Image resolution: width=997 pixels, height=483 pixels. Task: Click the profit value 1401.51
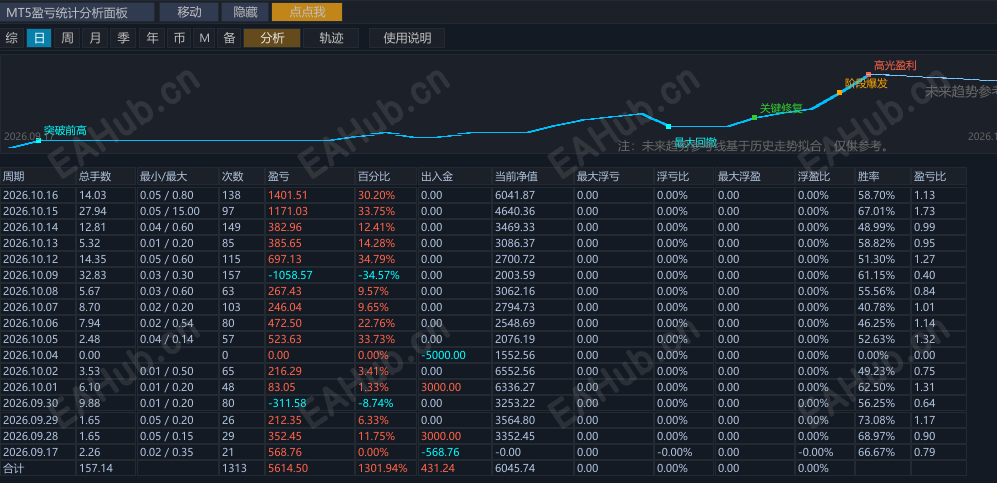pyautogui.click(x=288, y=195)
